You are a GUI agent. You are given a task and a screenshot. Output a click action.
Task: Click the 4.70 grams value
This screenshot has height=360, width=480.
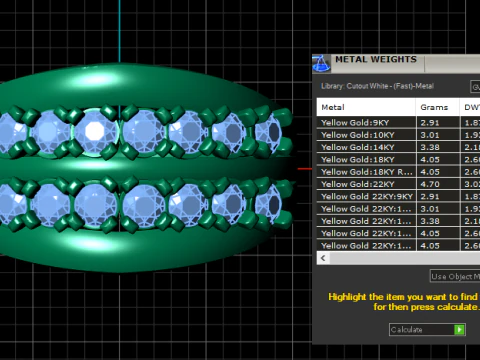tap(430, 184)
